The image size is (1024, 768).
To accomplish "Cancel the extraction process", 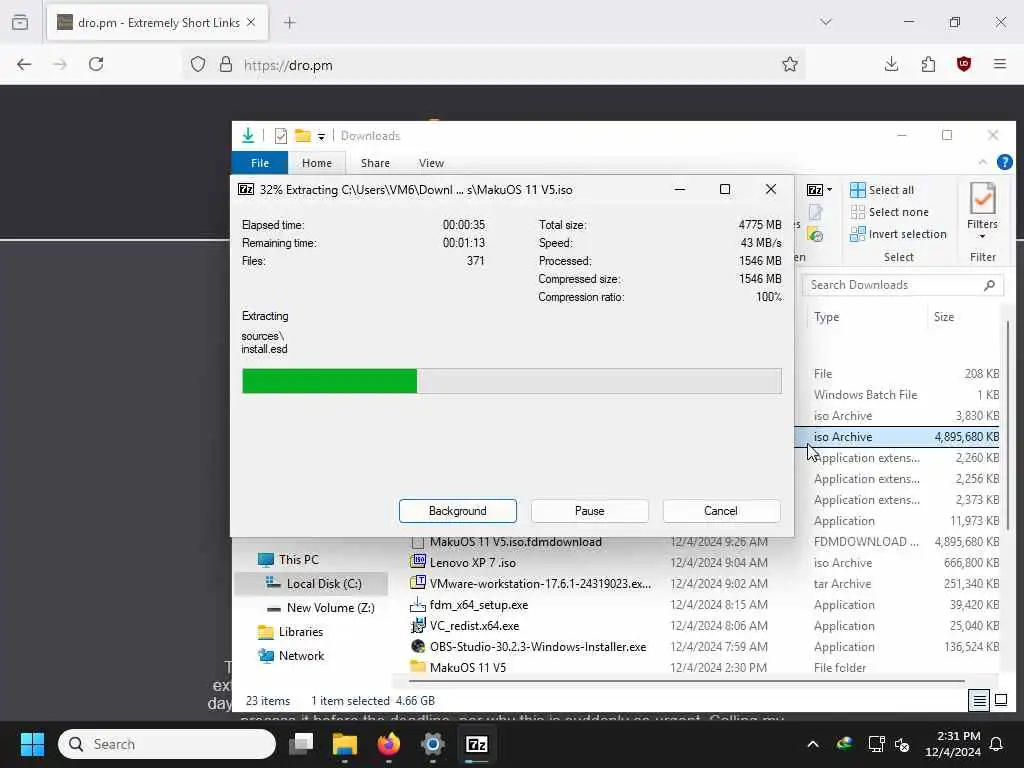I will [721, 511].
